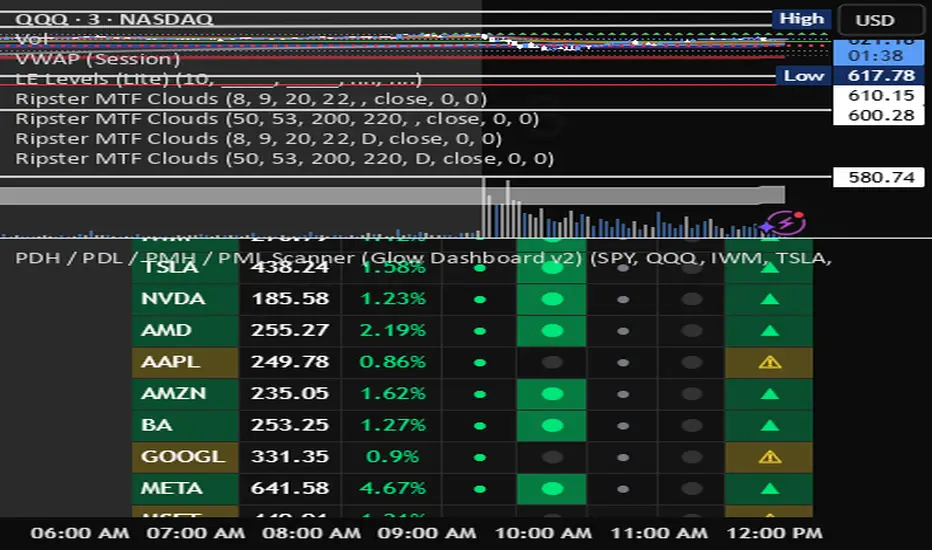932x550 pixels.
Task: Click the large green dot in AMD row
Action: click(x=552, y=331)
